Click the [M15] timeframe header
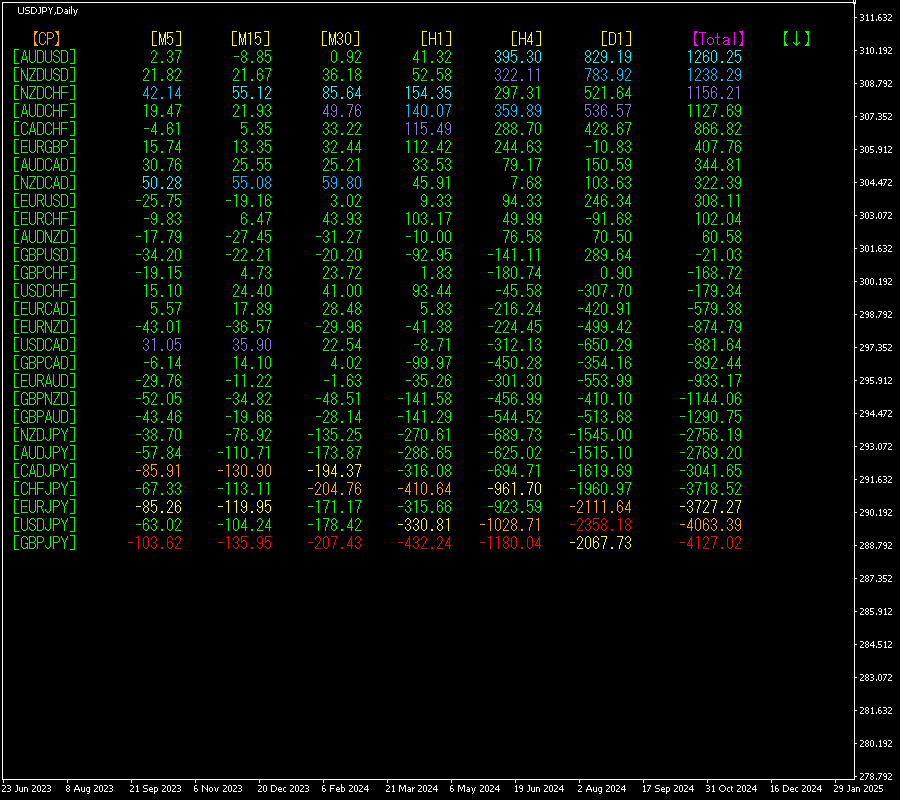 click(250, 39)
